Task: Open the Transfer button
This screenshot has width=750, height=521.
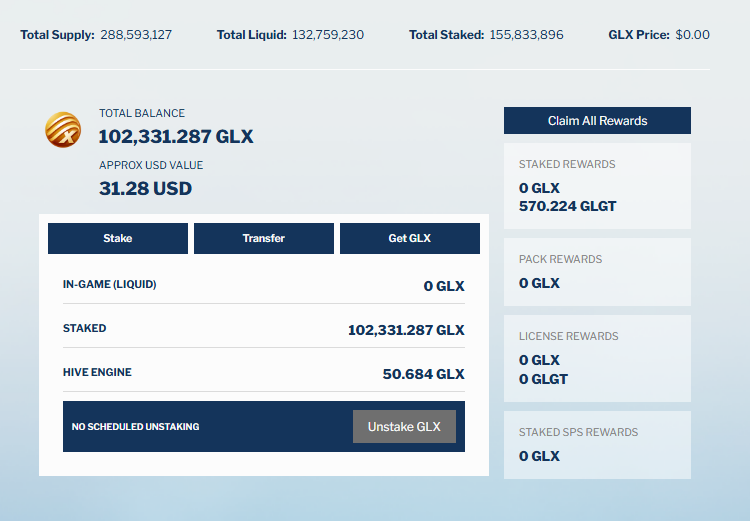Action: point(264,238)
